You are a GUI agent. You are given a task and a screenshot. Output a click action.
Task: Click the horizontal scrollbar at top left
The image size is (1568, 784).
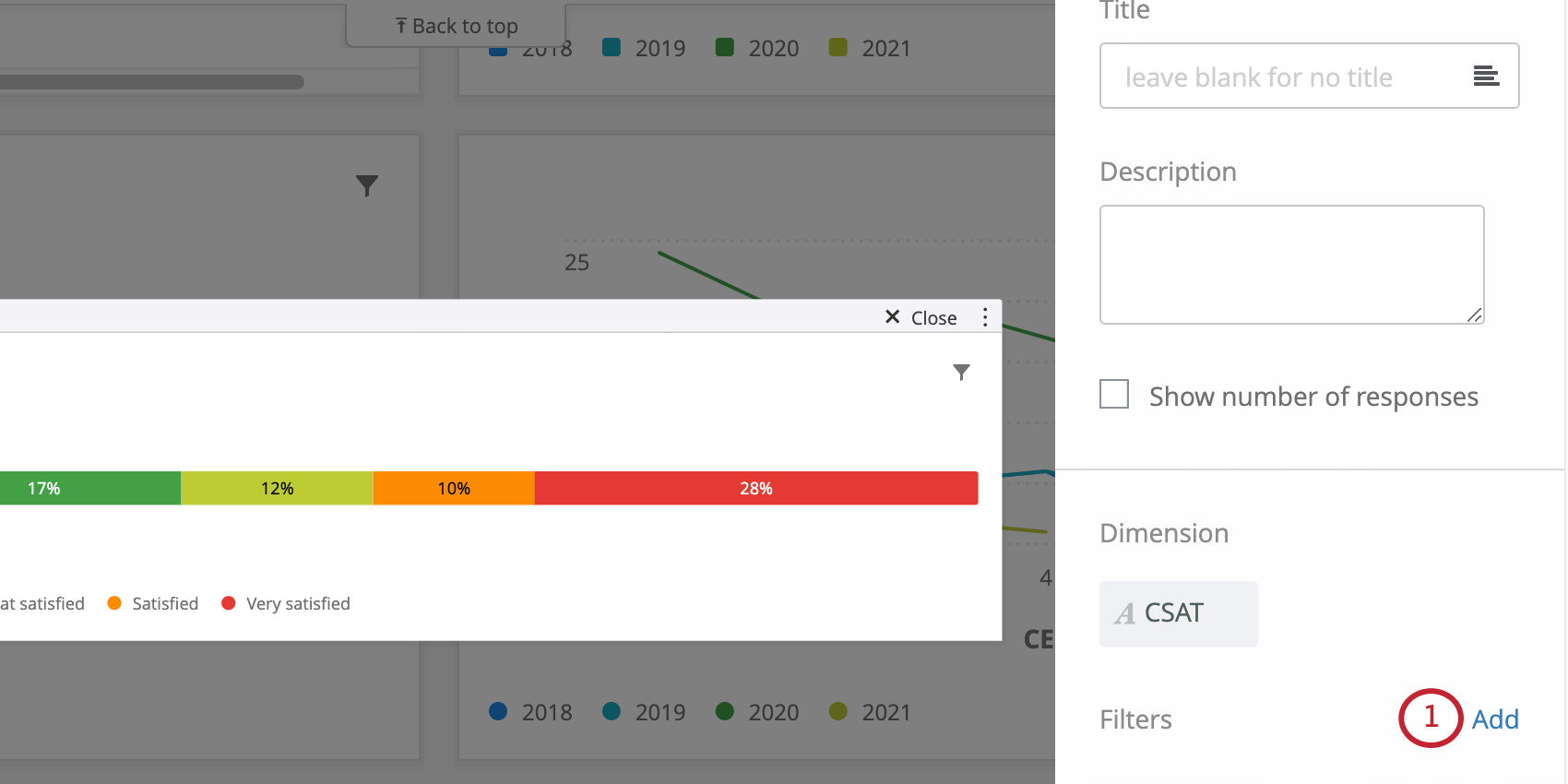click(152, 82)
